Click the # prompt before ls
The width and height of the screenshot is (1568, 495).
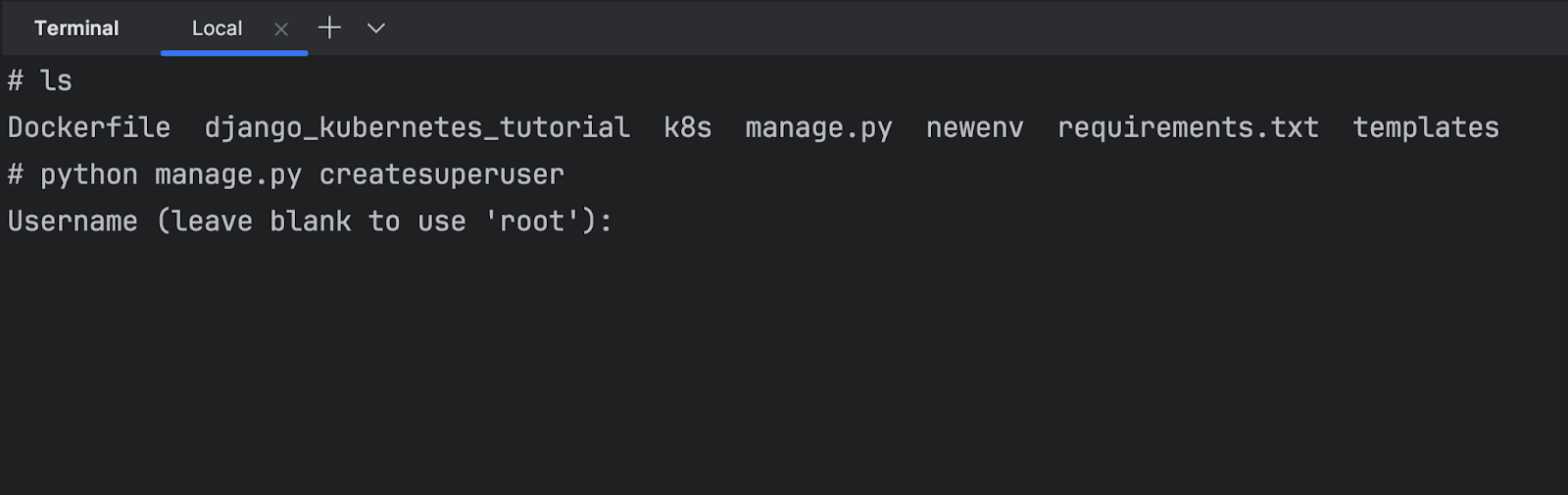pos(16,80)
